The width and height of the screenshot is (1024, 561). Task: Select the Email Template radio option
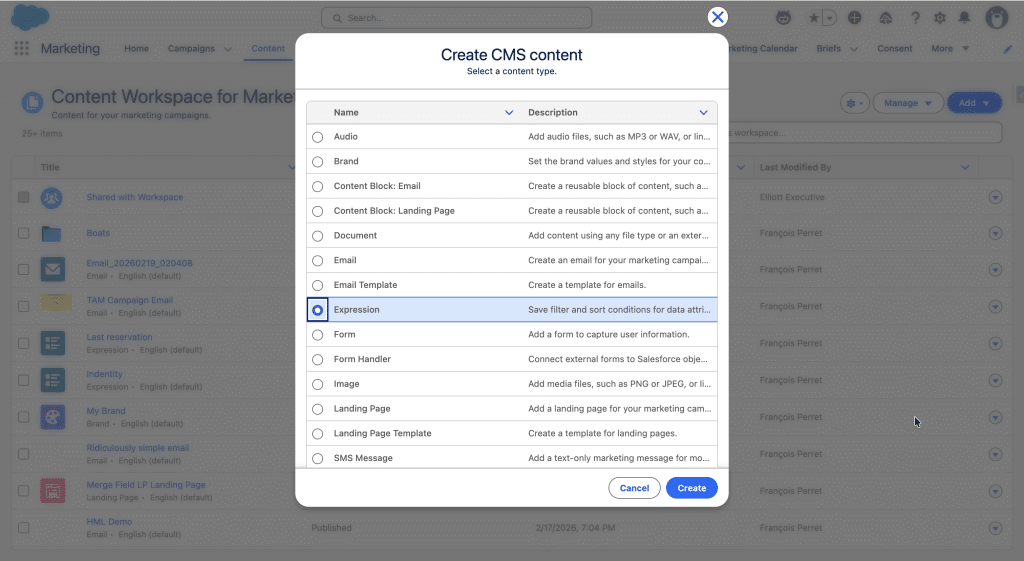(318, 286)
